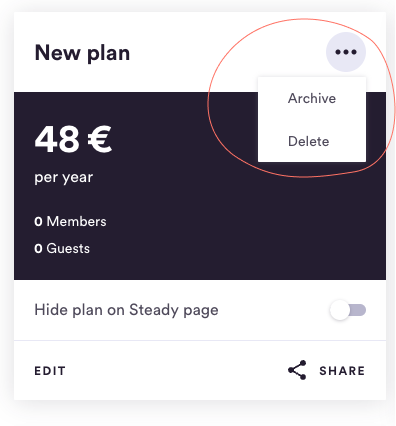Screen dimensions: 396x426
Task: Click the share network icon
Action: [297, 370]
